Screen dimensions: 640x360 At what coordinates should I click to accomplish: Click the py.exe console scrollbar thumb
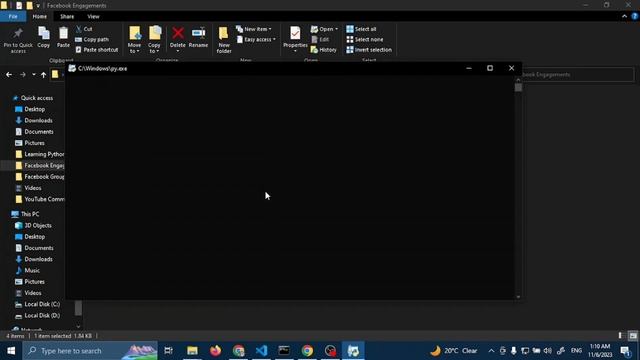pos(518,87)
